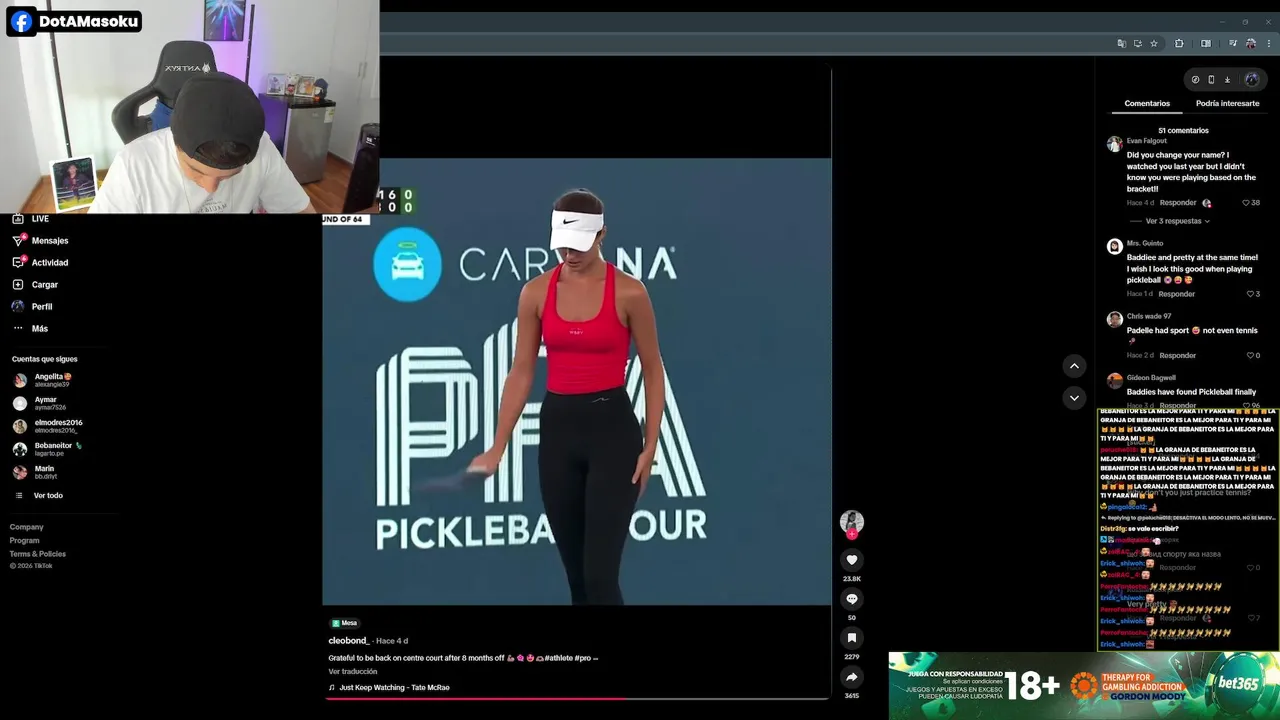The height and width of the screenshot is (720, 1280).
Task: Toggle browser side panel icon
Action: pyautogui.click(x=1206, y=43)
